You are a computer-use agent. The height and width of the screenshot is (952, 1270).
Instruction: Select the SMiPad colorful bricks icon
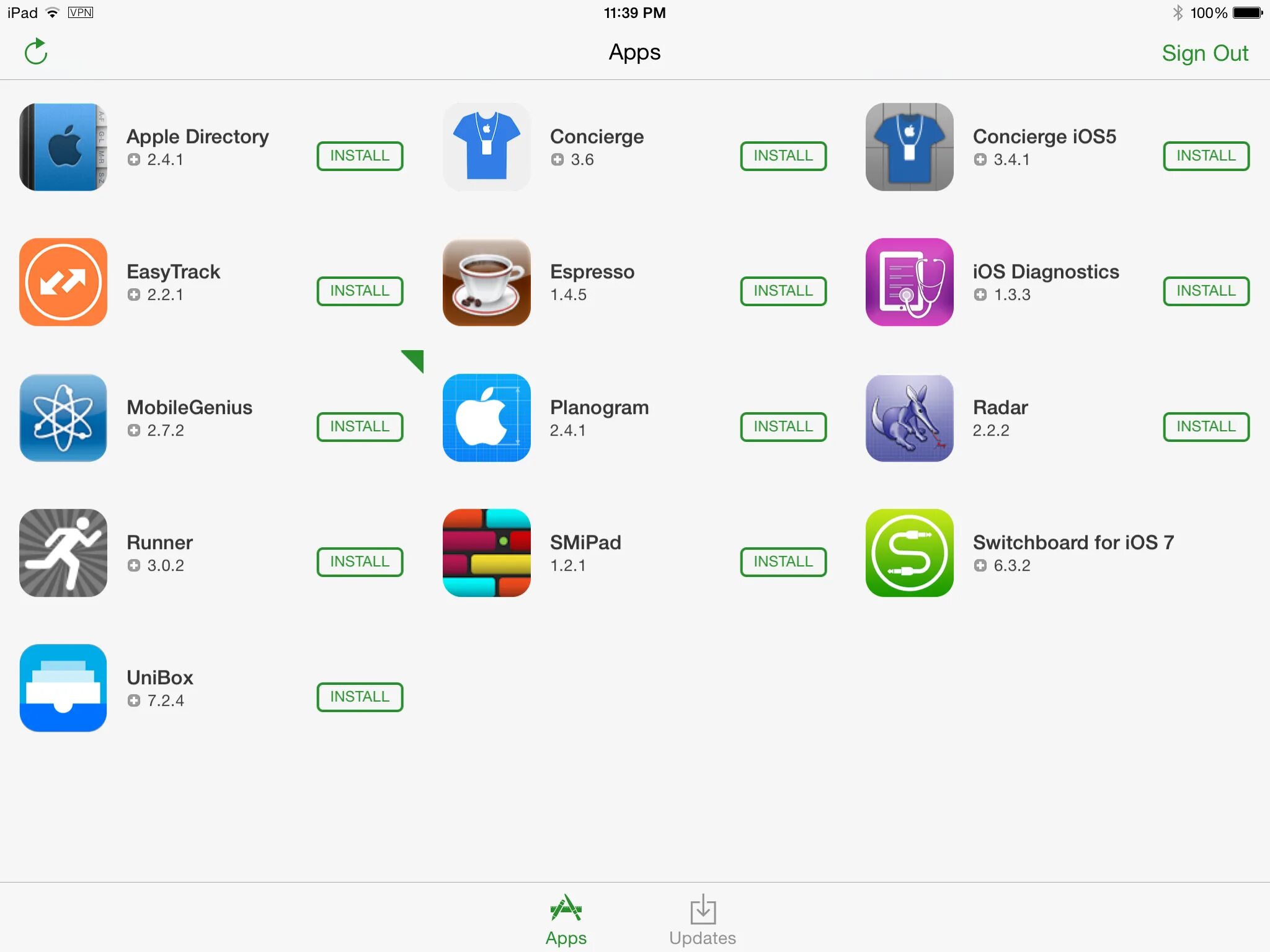tap(487, 553)
